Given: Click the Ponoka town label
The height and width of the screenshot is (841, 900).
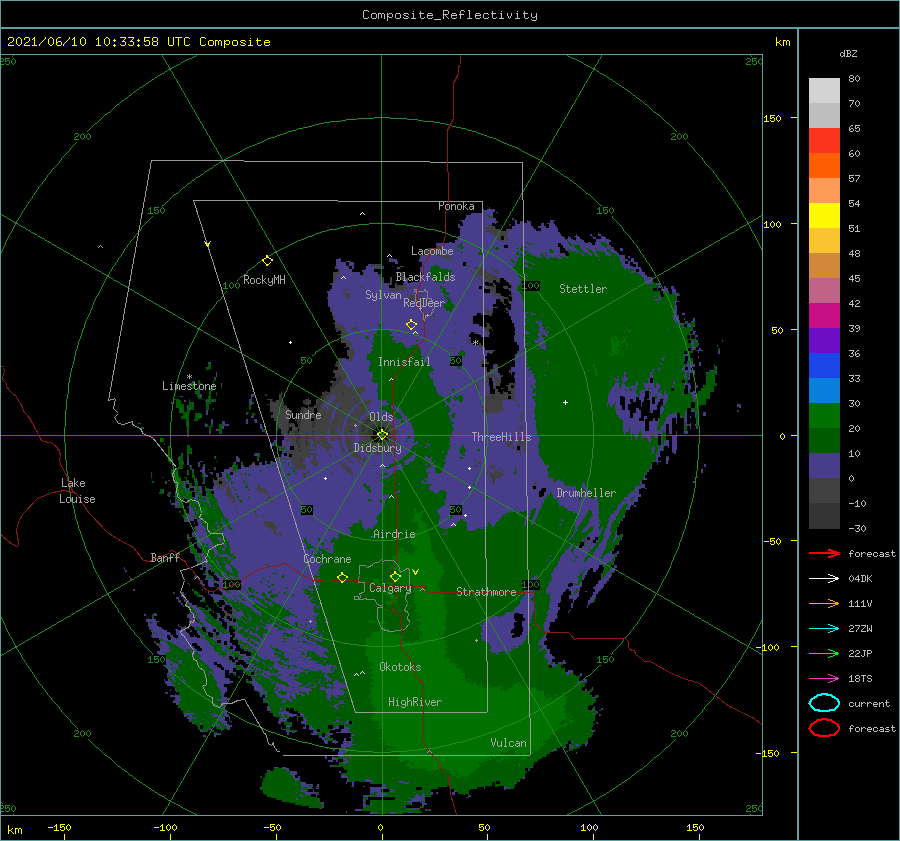Looking at the screenshot, I should (x=456, y=207).
